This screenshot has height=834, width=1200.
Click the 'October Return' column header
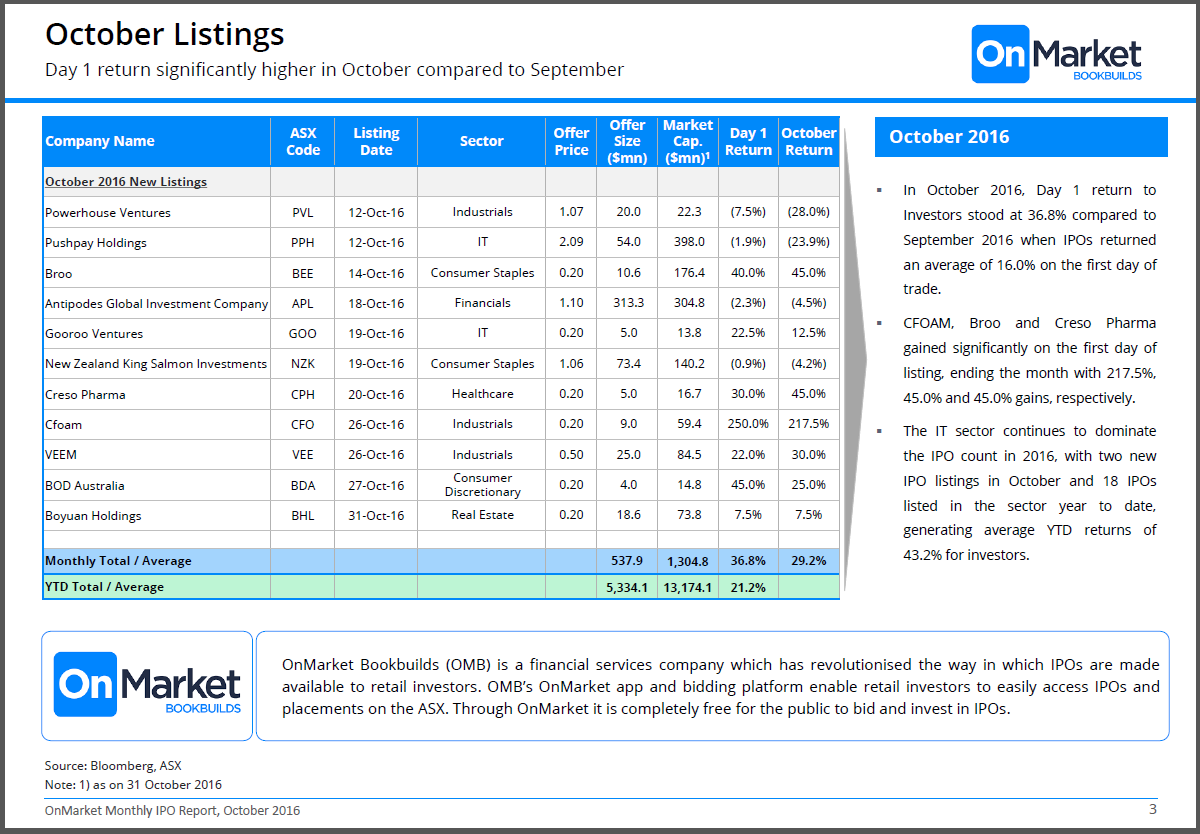(x=809, y=141)
